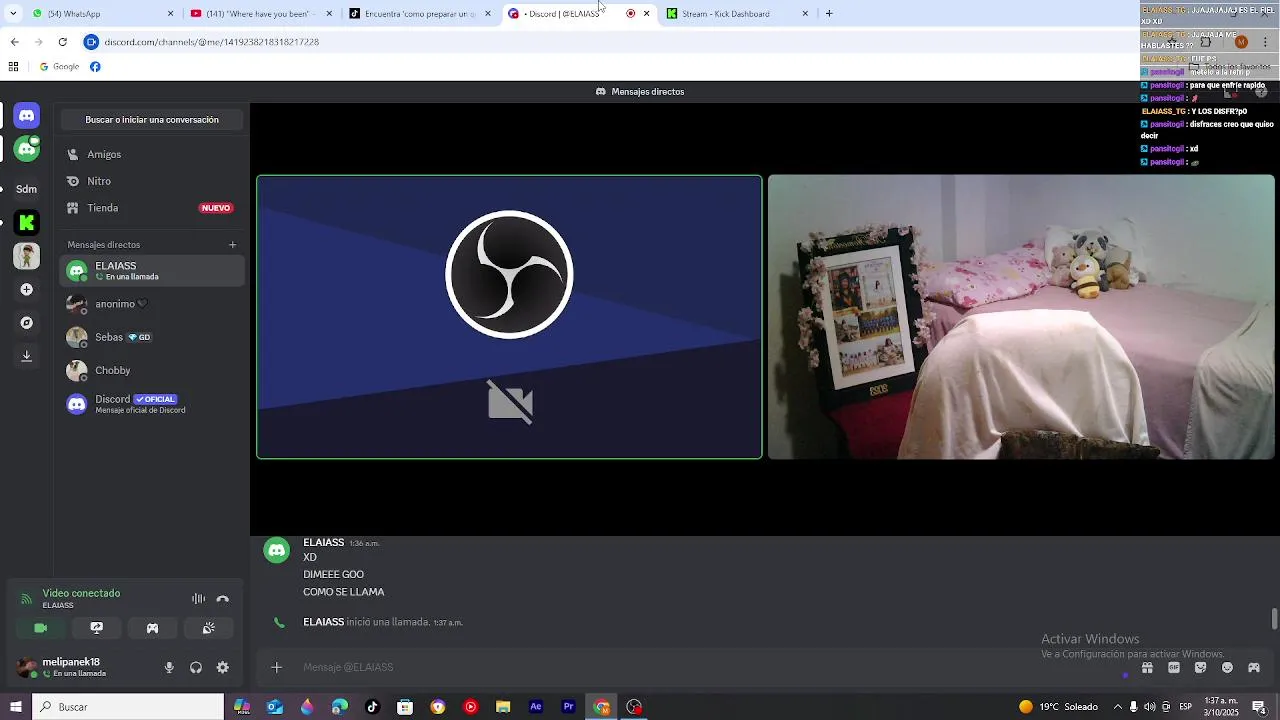Create new direct message plus icon

click(x=233, y=245)
